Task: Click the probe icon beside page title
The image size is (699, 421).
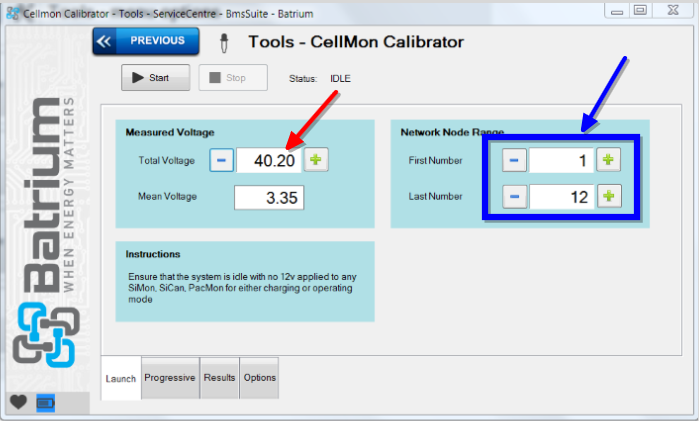Action: pyautogui.click(x=224, y=43)
